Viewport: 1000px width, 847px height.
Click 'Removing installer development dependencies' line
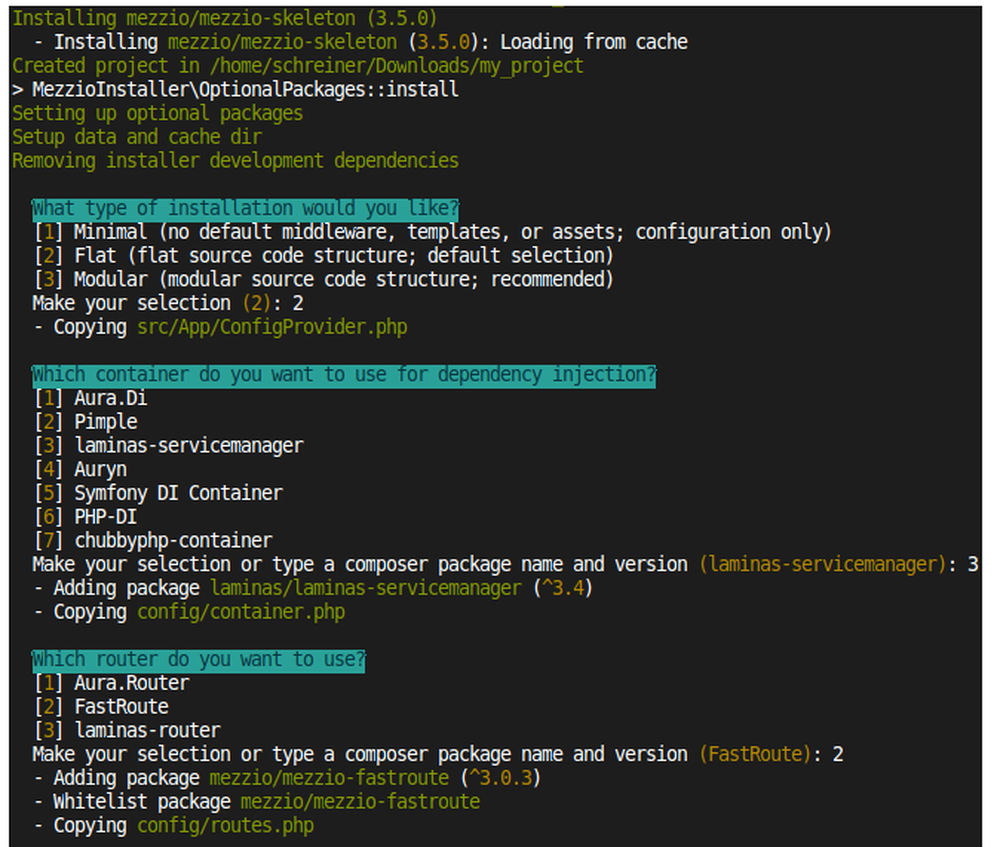point(235,161)
